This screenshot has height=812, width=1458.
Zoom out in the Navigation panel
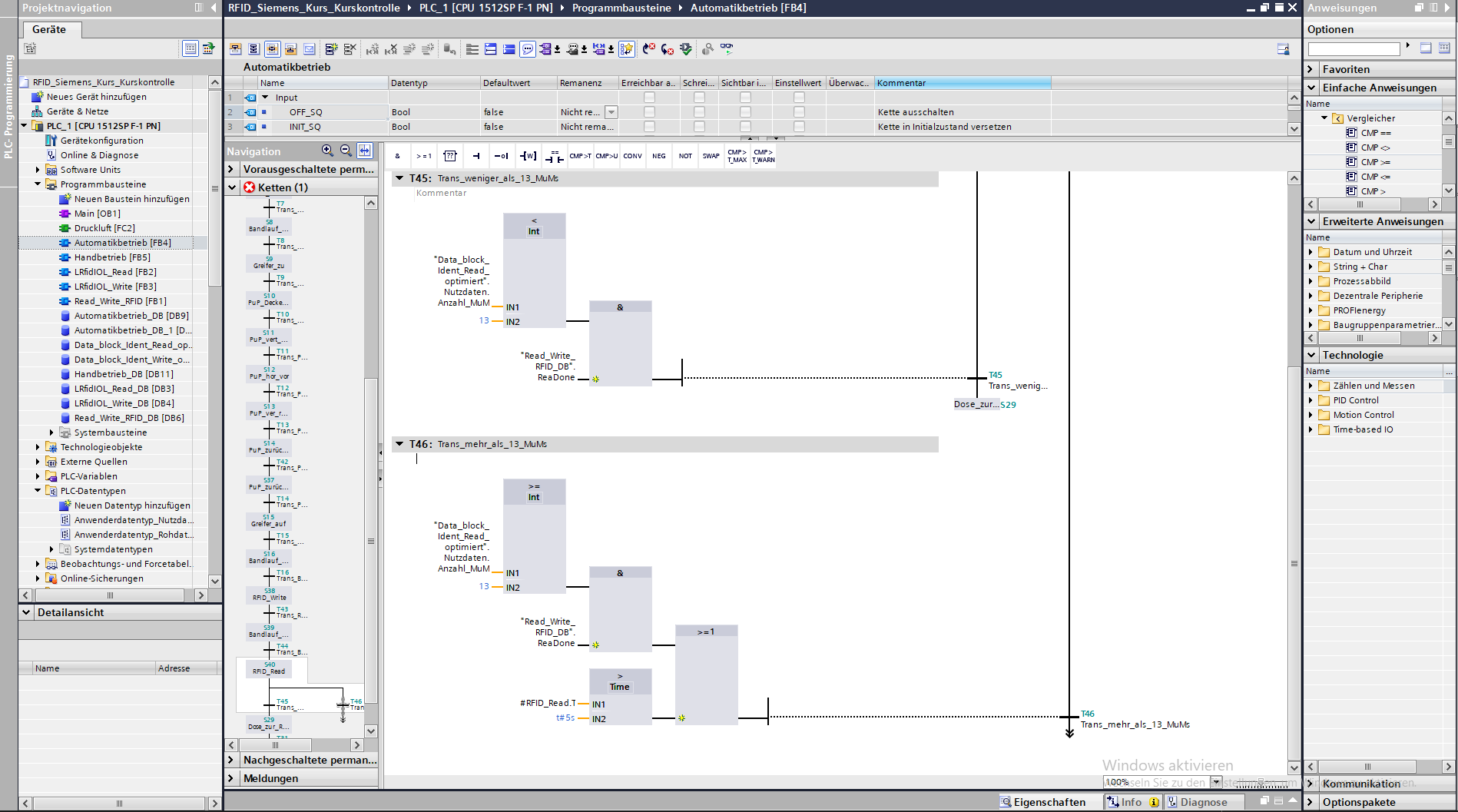346,151
